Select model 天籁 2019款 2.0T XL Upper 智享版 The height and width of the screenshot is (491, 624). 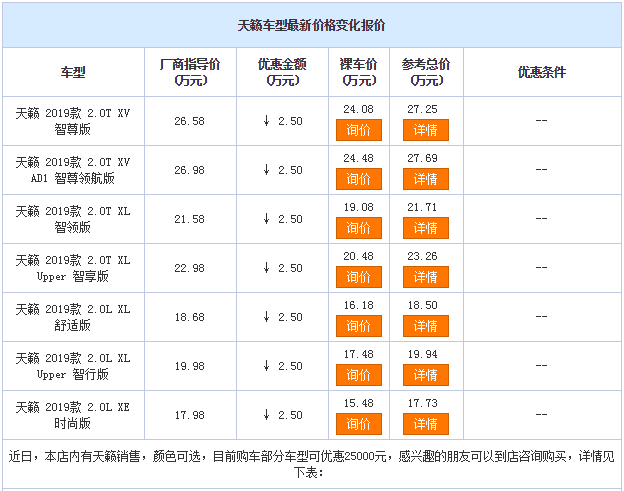(x=73, y=268)
